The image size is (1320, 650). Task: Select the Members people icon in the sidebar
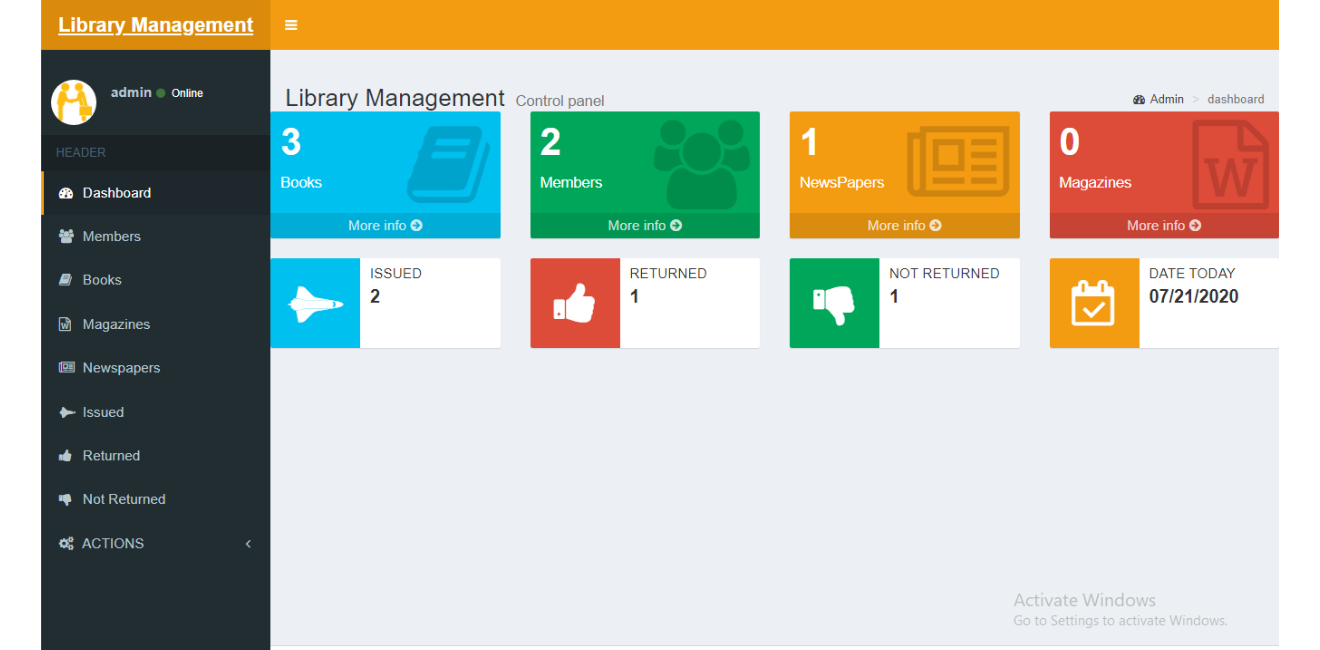[x=66, y=236]
